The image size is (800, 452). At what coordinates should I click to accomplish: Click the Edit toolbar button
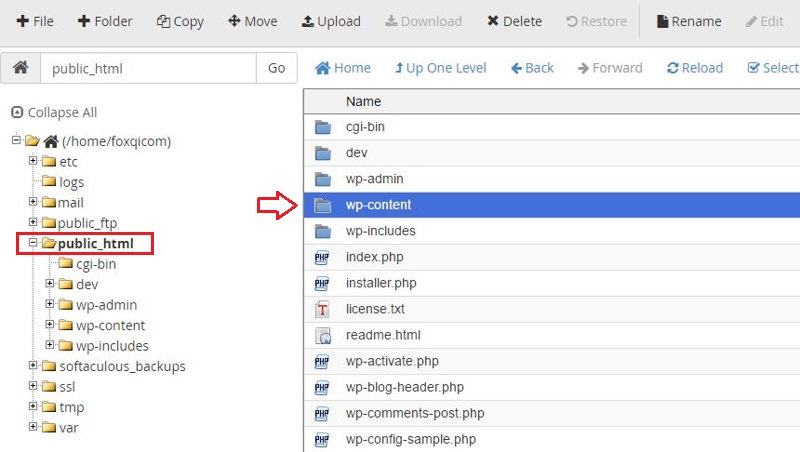point(764,21)
